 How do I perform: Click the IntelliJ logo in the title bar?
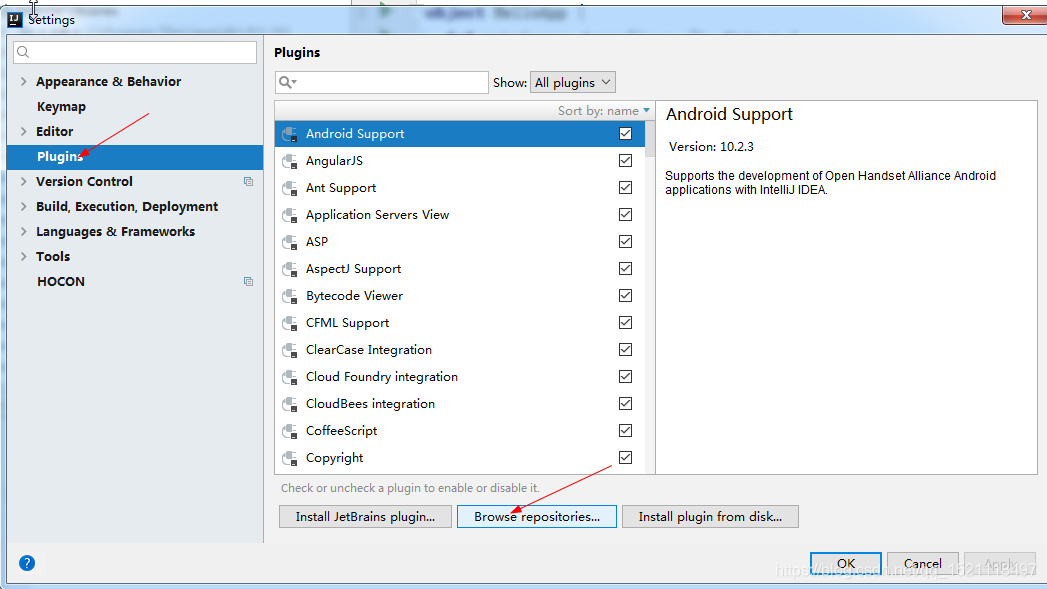15,19
